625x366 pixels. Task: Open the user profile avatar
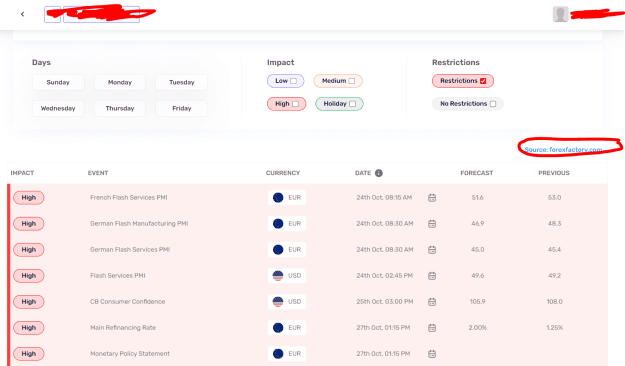tap(560, 14)
